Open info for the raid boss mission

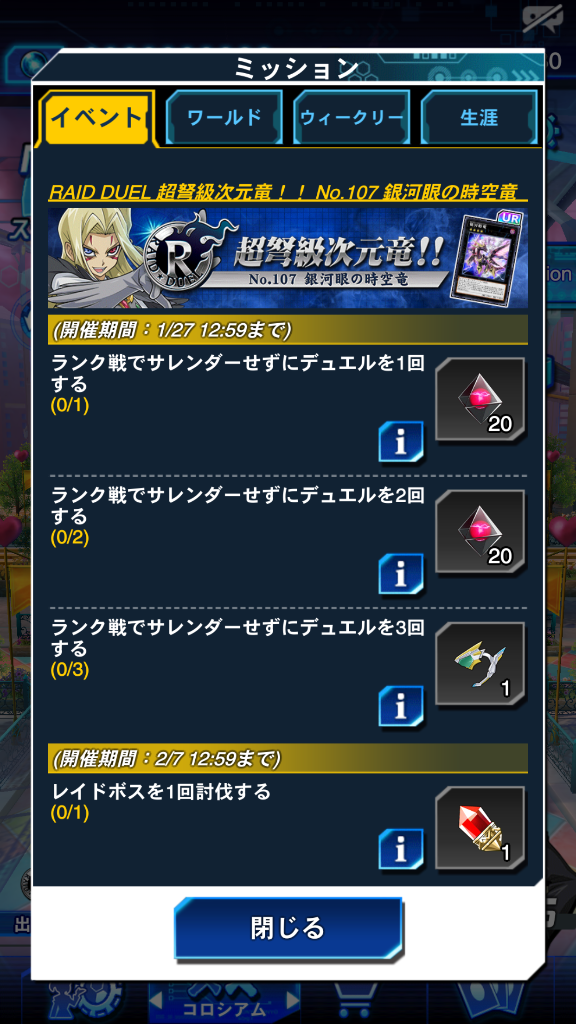tap(401, 849)
